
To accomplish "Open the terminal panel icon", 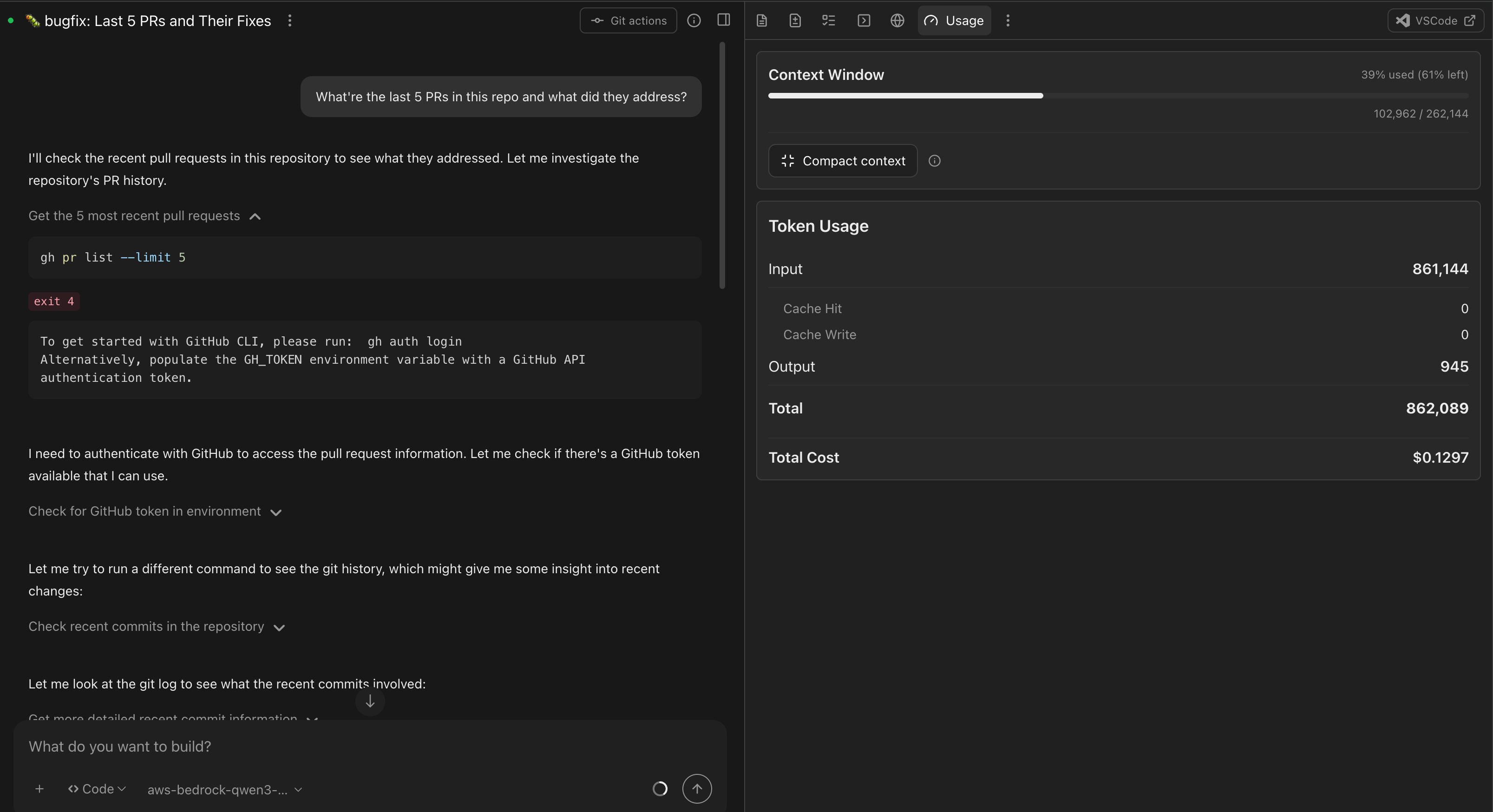I will point(864,21).
